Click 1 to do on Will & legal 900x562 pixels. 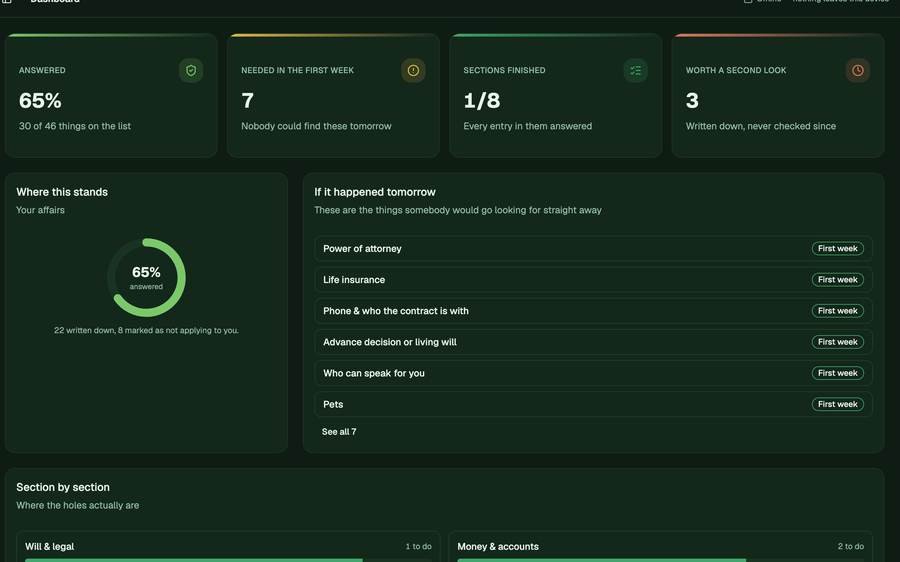(418, 547)
